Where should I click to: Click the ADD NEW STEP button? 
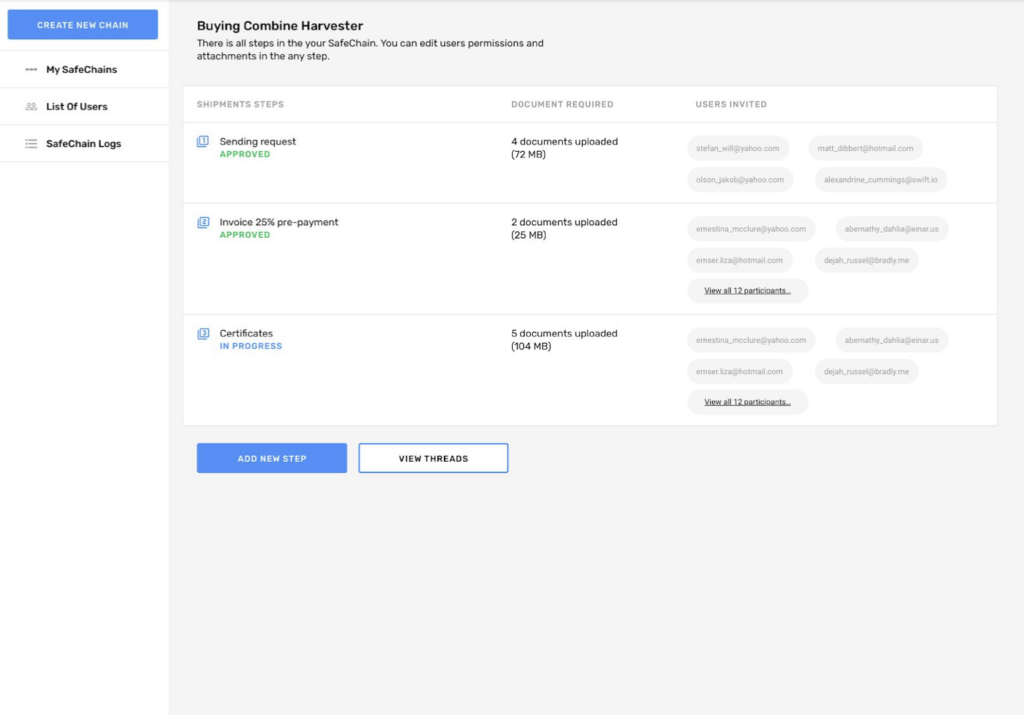(271, 457)
